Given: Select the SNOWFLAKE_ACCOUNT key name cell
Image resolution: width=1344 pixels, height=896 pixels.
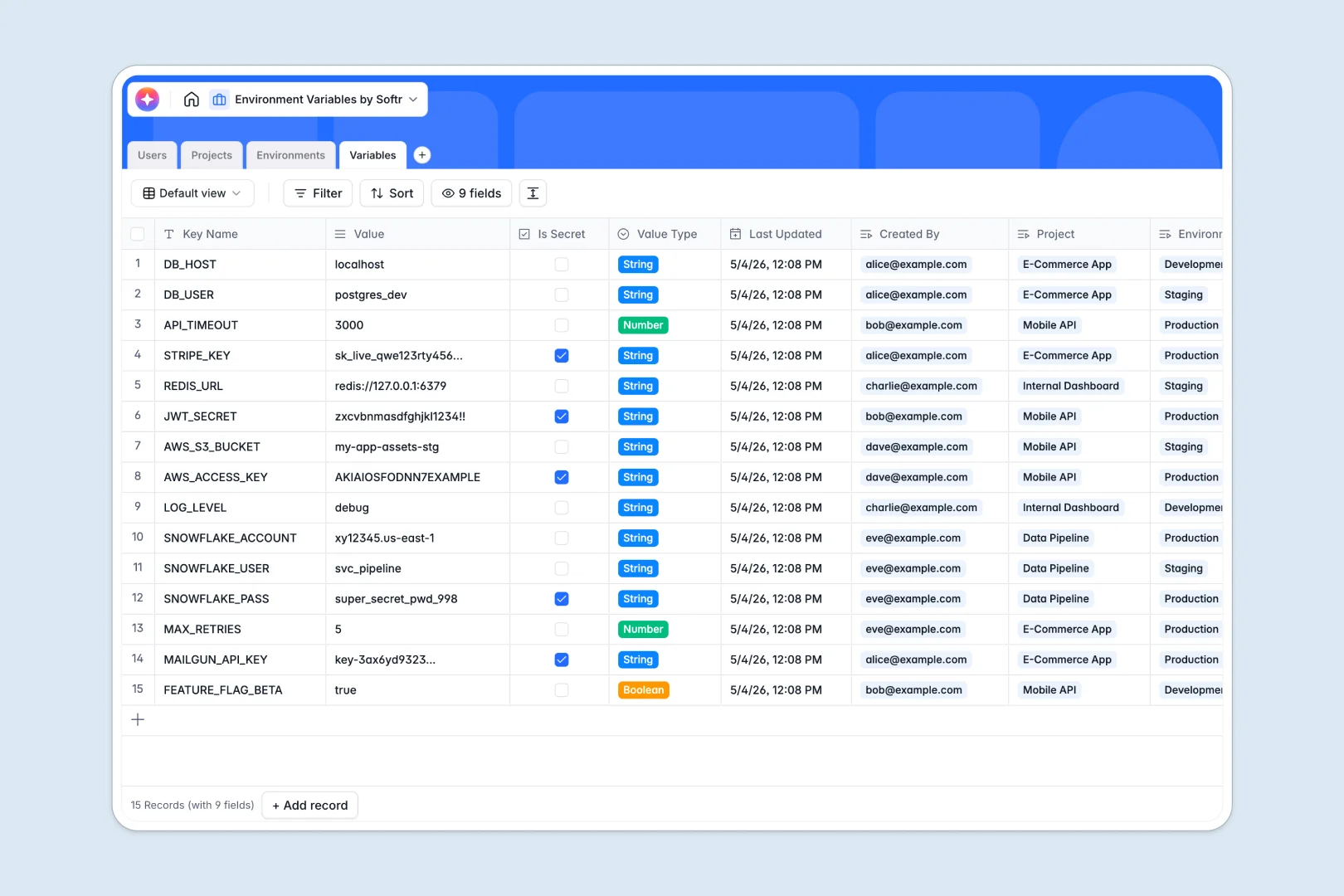Looking at the screenshot, I should [x=240, y=538].
